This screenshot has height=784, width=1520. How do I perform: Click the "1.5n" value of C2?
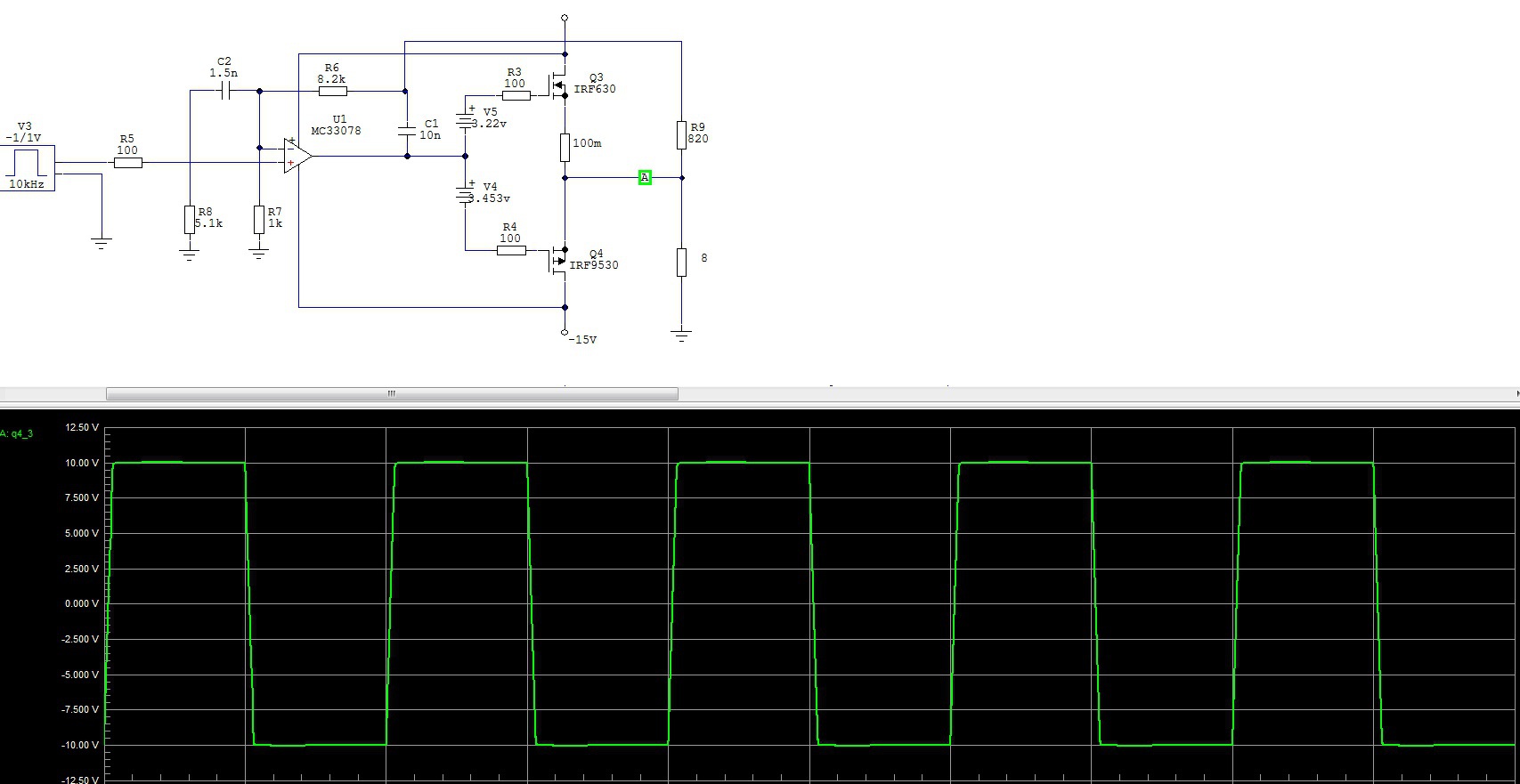(224, 73)
